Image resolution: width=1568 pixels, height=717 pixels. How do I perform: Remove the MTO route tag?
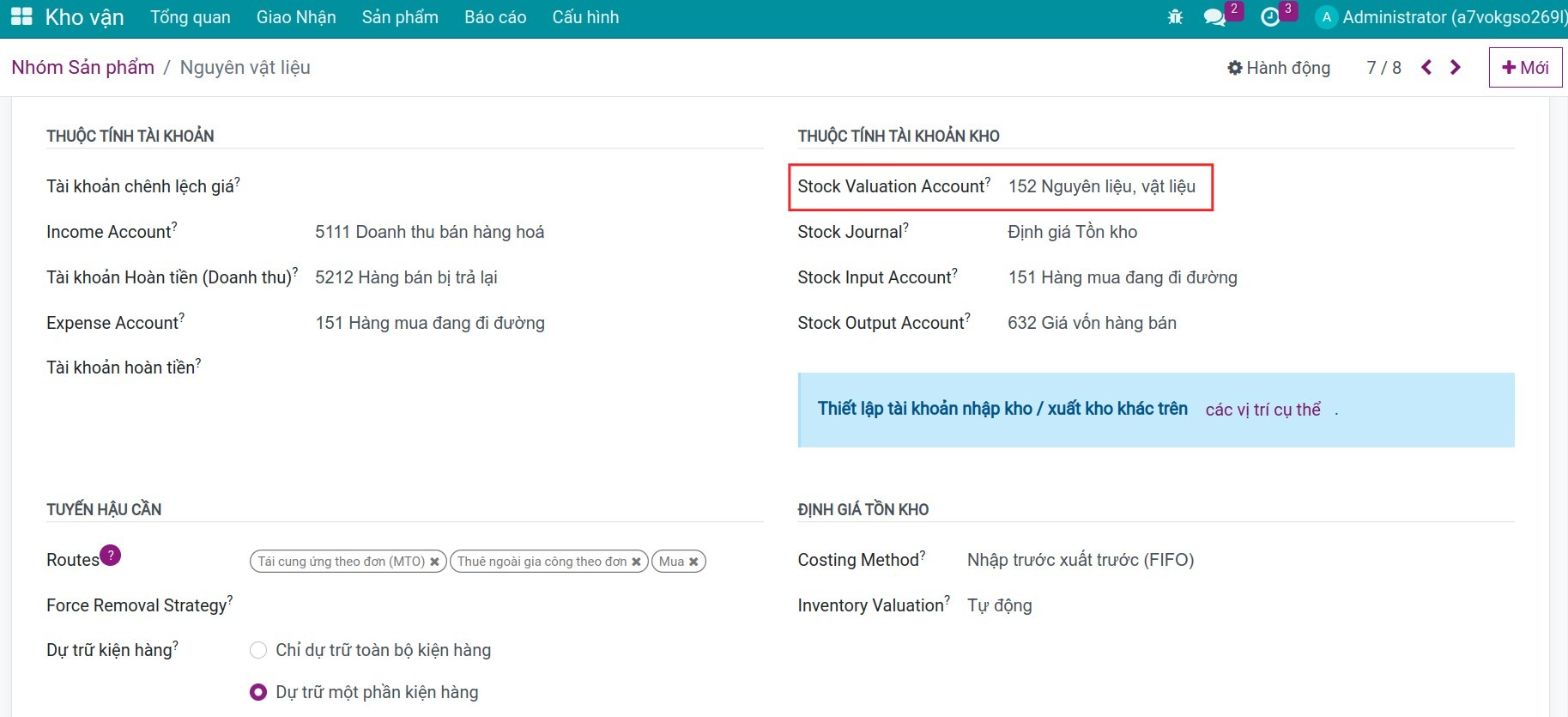434,562
